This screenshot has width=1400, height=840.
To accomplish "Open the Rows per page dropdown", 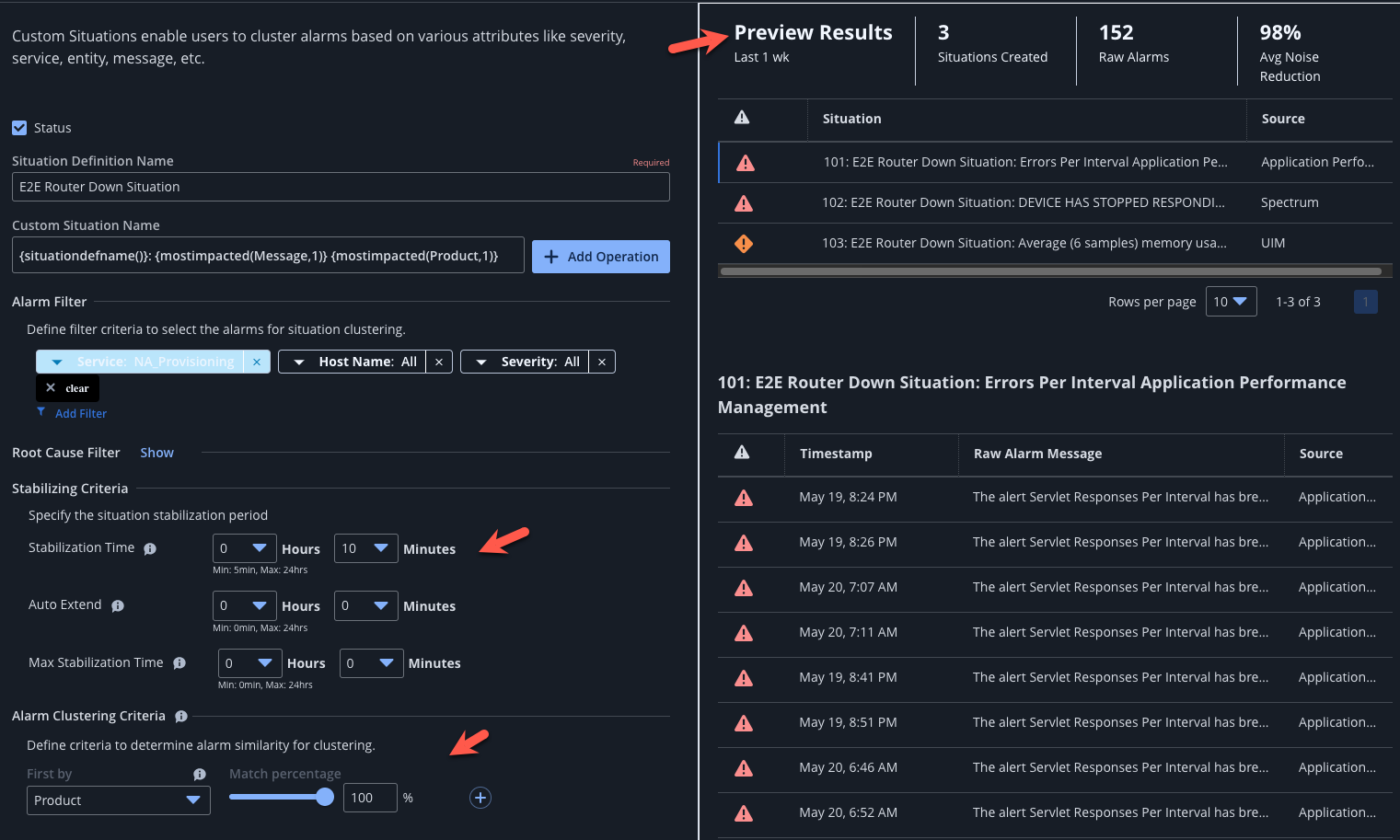I will [1231, 301].
